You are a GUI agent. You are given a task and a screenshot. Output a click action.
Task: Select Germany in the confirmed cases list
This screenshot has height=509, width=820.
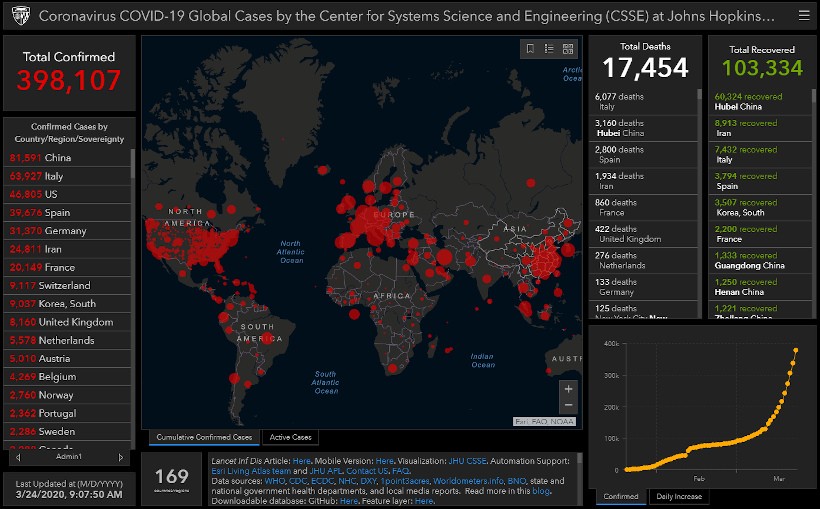point(67,231)
